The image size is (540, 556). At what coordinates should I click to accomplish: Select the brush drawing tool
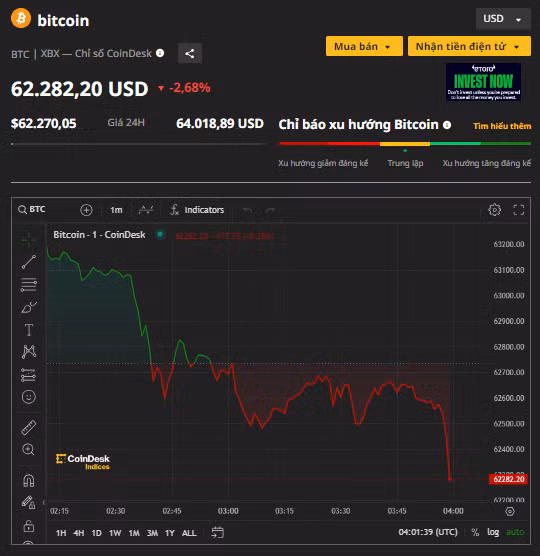point(29,307)
